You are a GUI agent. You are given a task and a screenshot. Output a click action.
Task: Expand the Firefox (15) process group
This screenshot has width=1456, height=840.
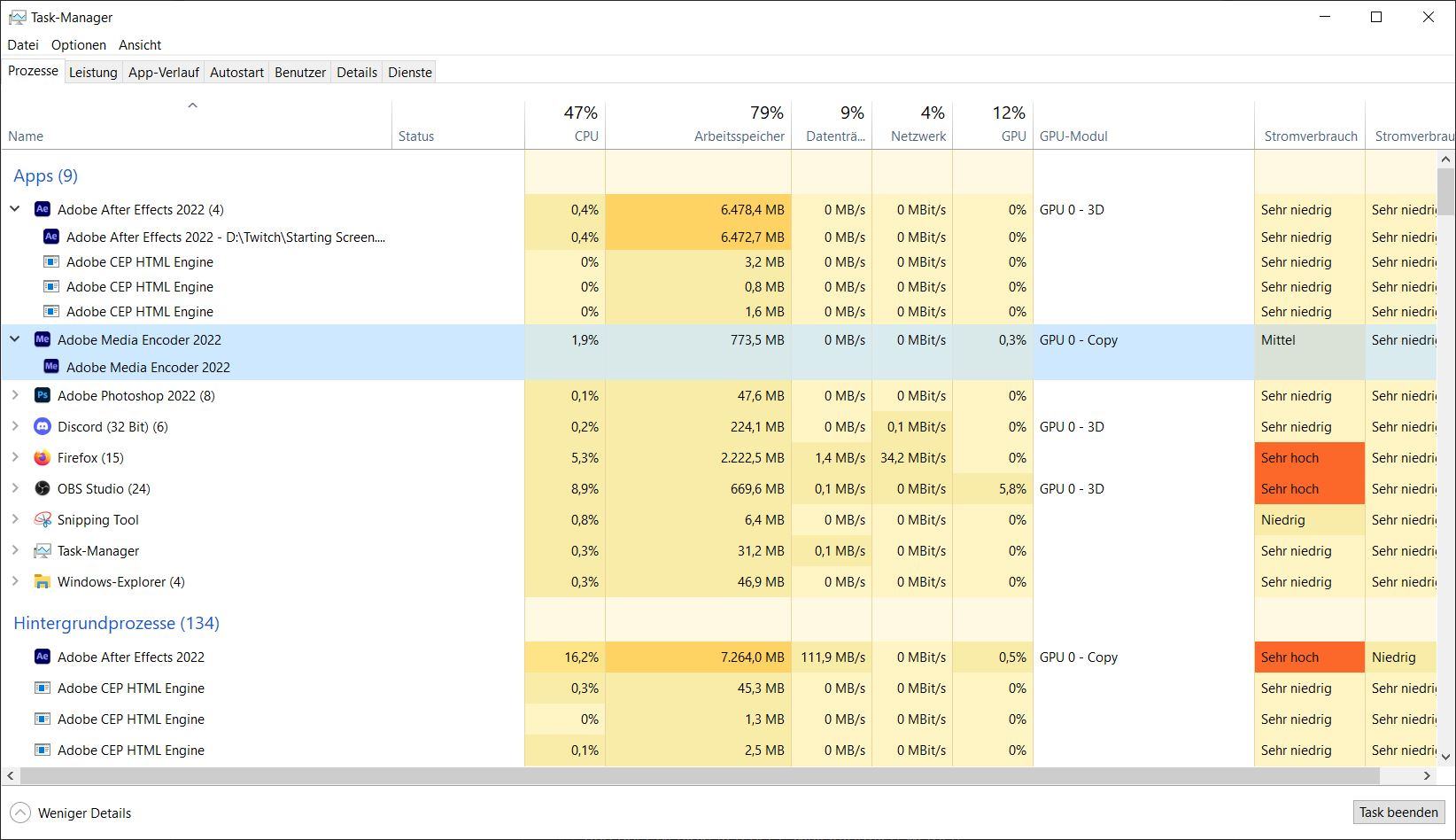tap(14, 457)
